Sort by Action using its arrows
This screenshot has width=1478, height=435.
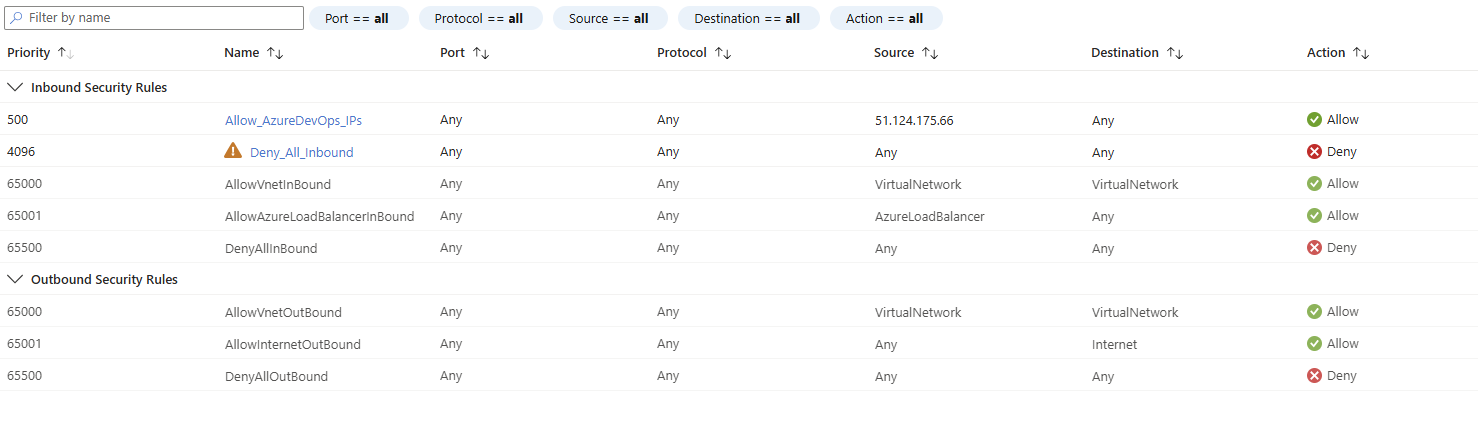click(1361, 53)
